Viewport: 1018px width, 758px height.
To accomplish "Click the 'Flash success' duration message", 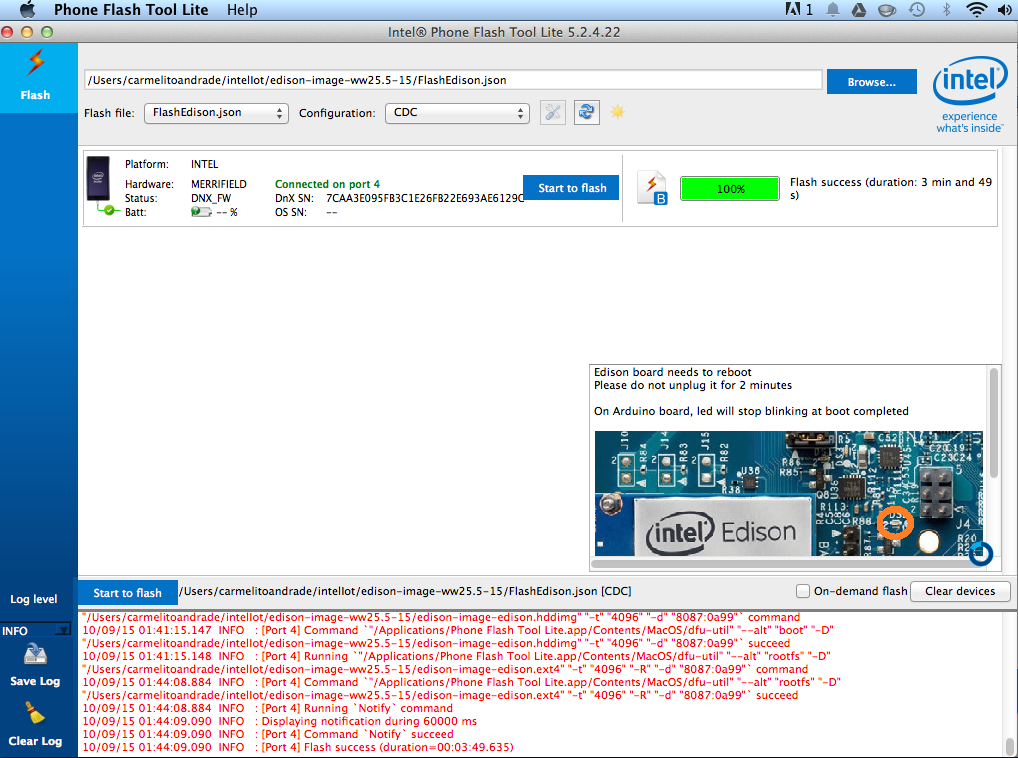I will click(x=891, y=188).
